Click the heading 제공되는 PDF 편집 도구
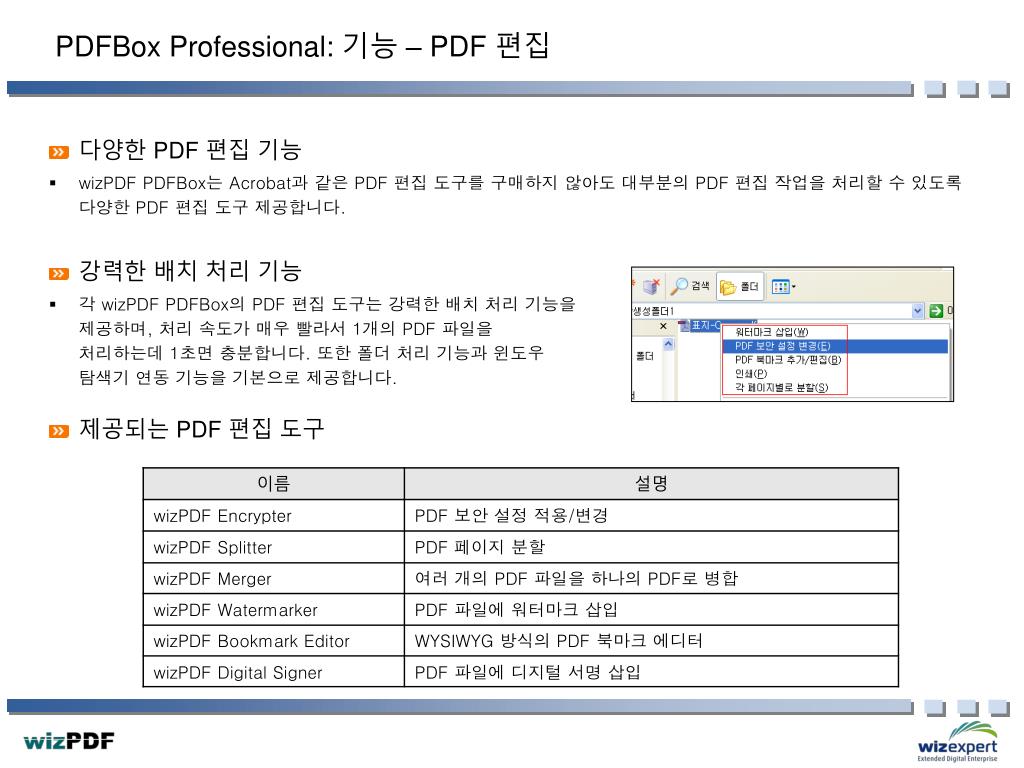 (x=202, y=428)
